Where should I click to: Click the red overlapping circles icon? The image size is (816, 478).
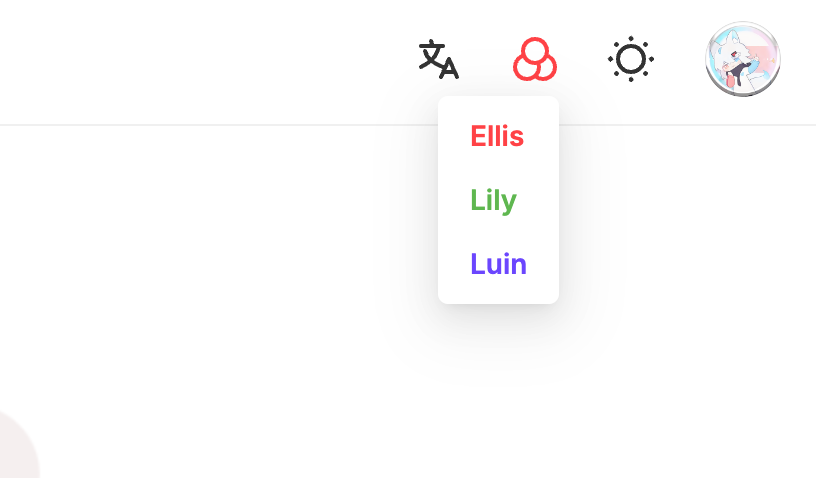[535, 60]
